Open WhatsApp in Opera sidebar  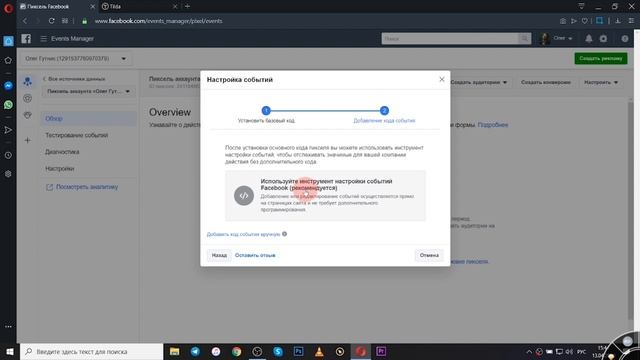[8, 105]
